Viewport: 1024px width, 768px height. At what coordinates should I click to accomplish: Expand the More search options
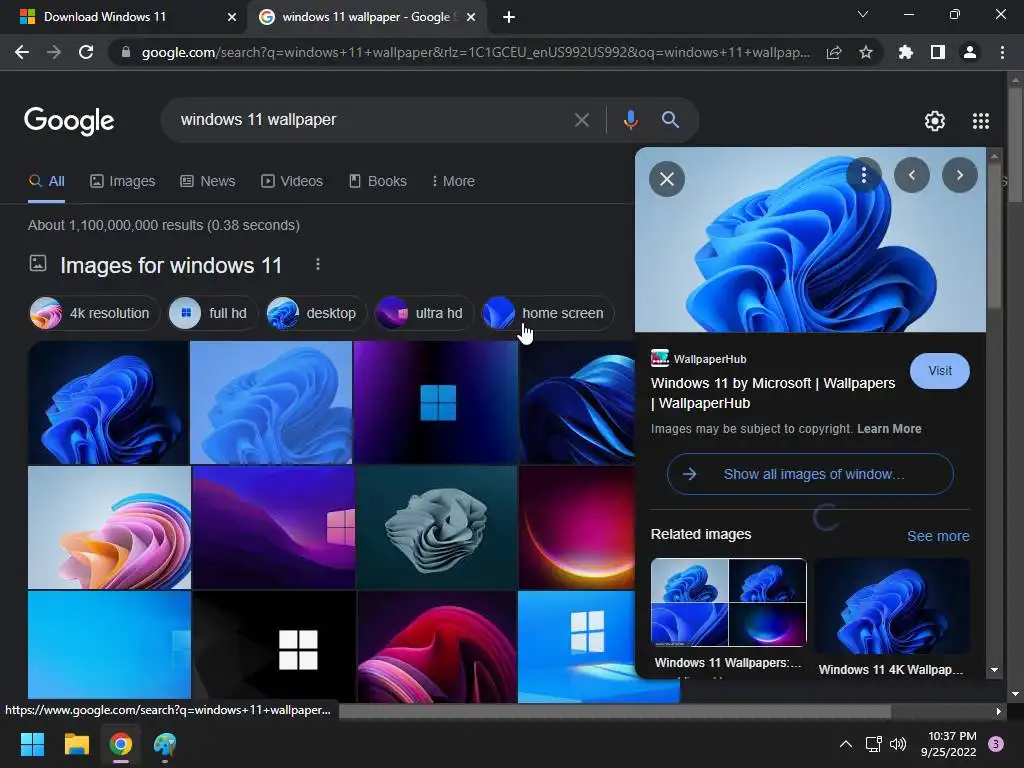(453, 181)
